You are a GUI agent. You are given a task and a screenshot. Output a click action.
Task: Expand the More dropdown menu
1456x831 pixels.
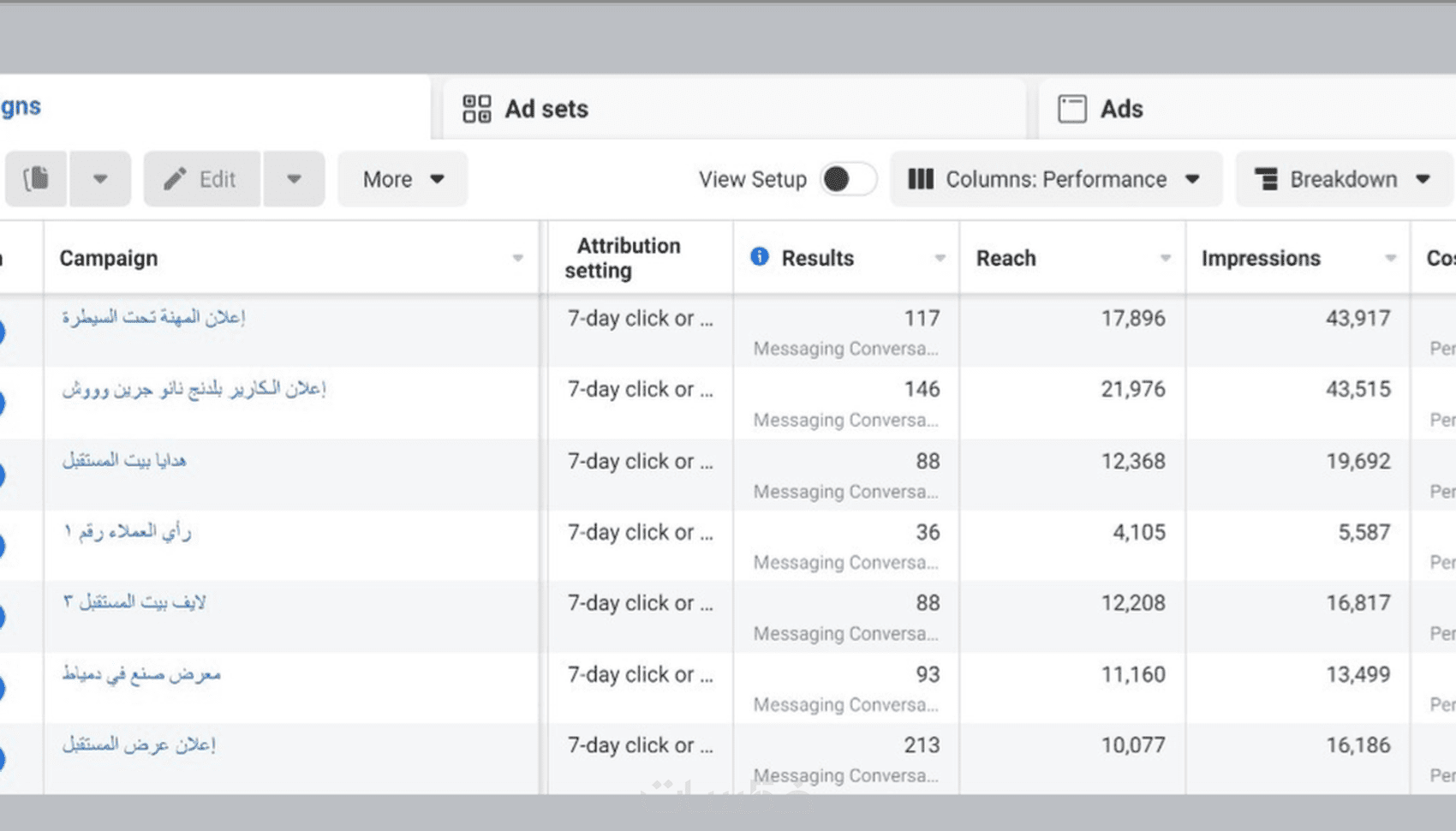[x=403, y=179]
